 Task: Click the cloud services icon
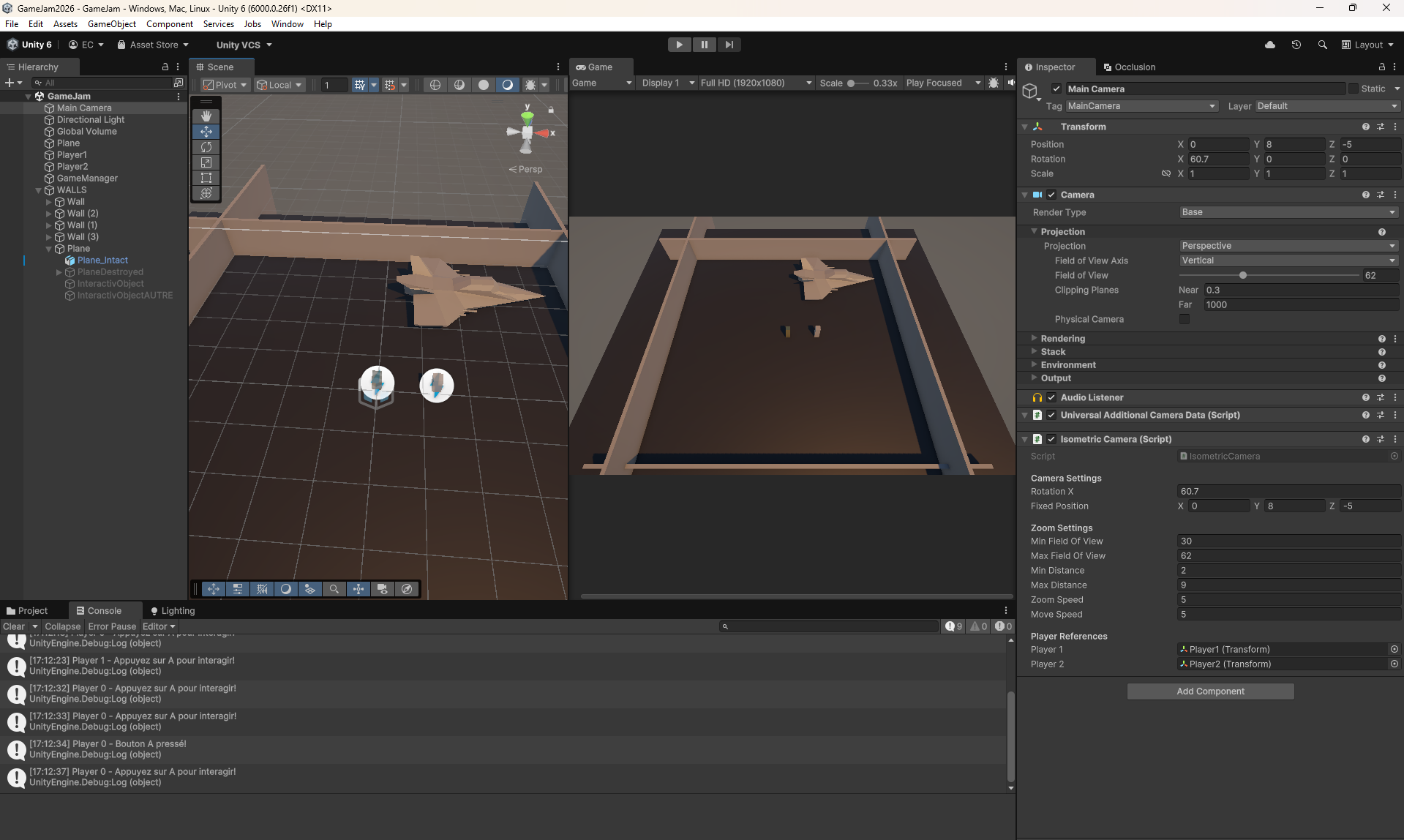click(1270, 45)
